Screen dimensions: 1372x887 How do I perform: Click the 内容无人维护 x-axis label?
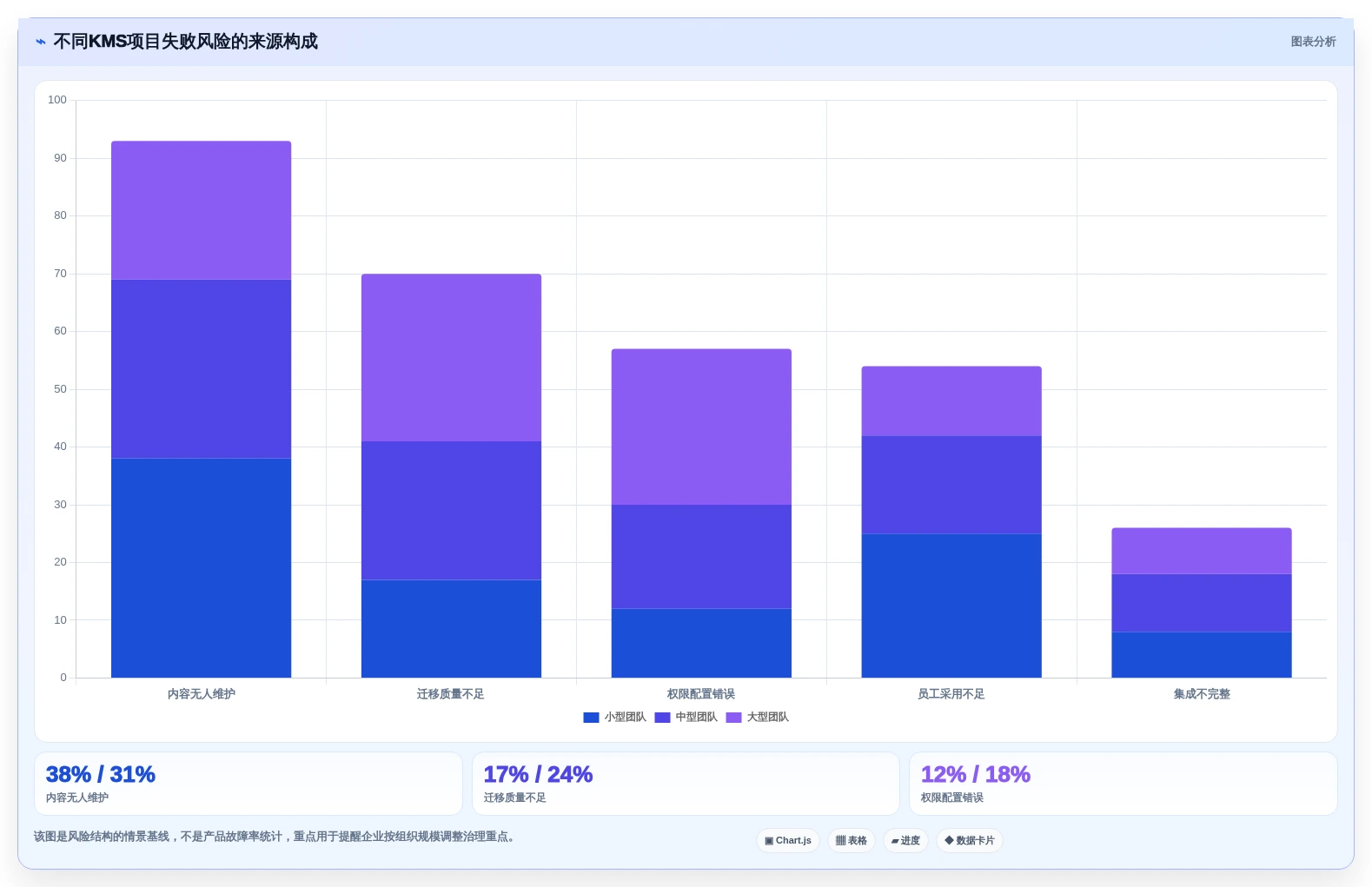[x=202, y=694]
